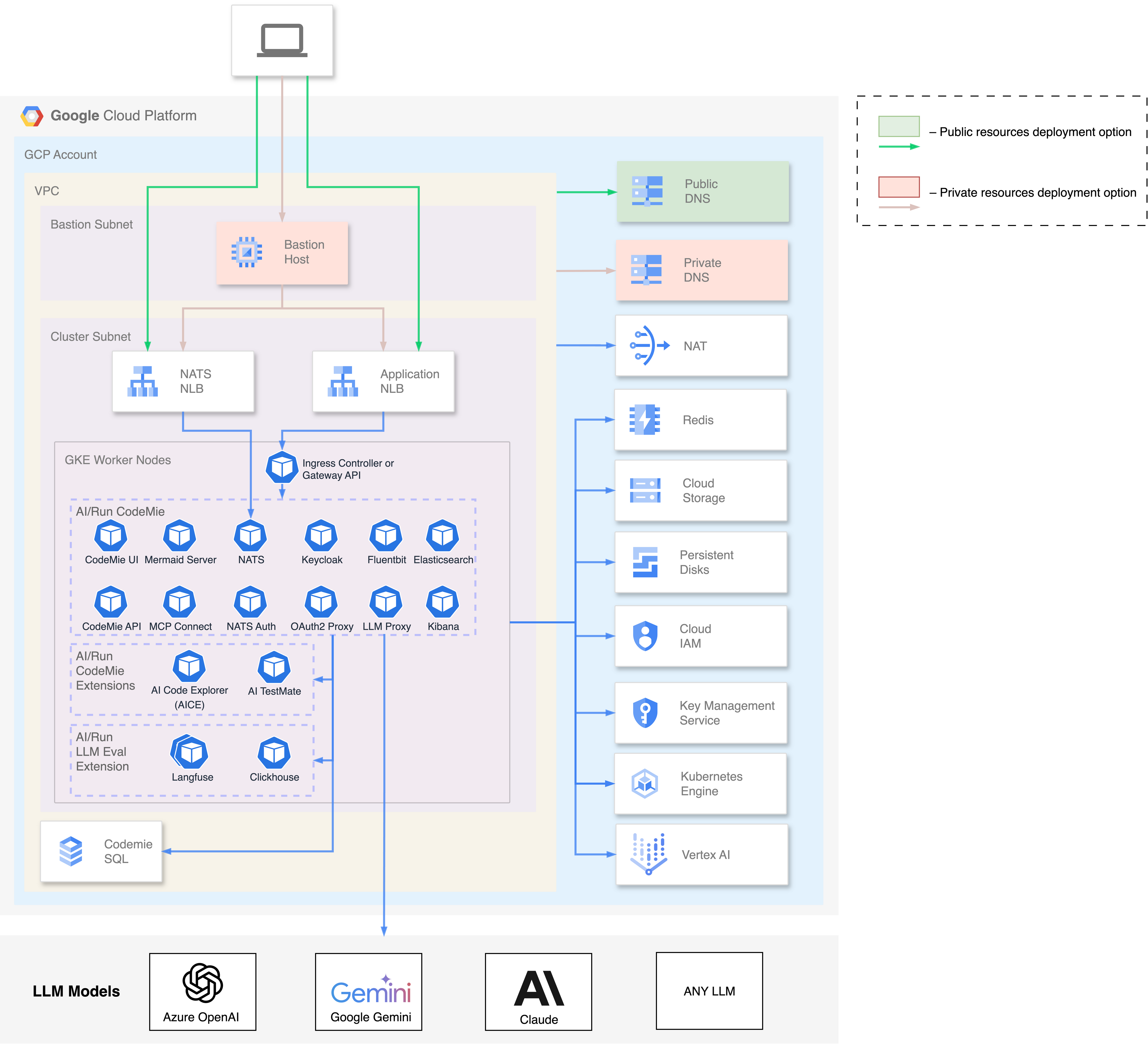Click the 'GCP Account' label

pos(60,155)
